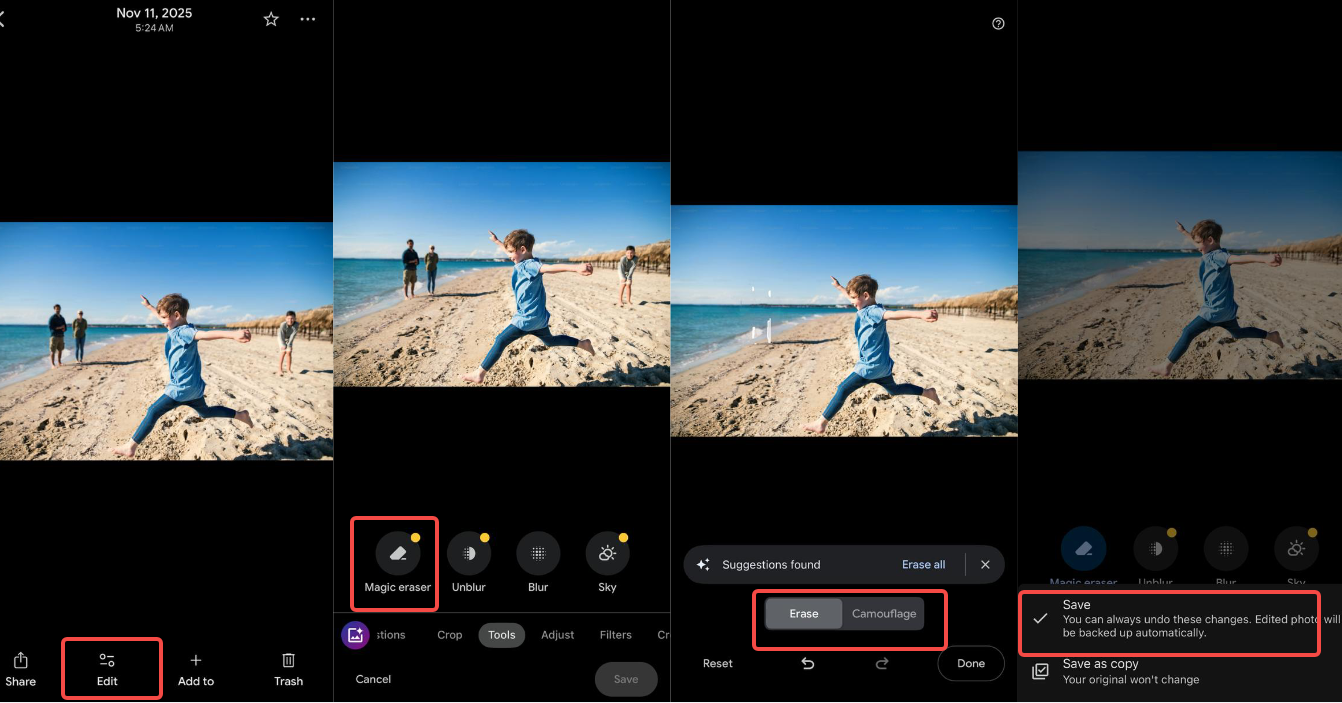Tap Erase all link

click(x=924, y=565)
